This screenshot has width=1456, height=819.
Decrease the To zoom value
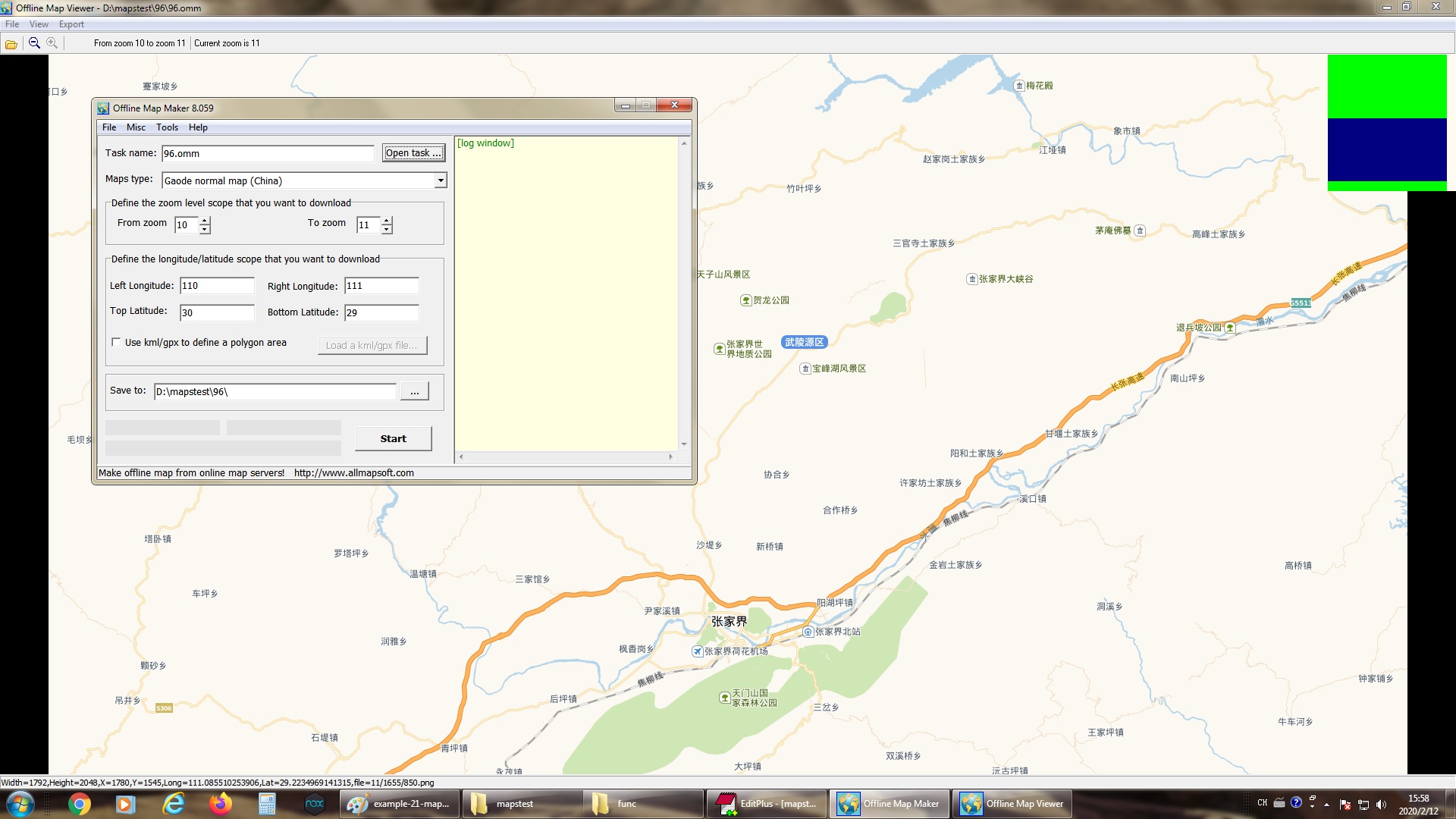click(387, 229)
